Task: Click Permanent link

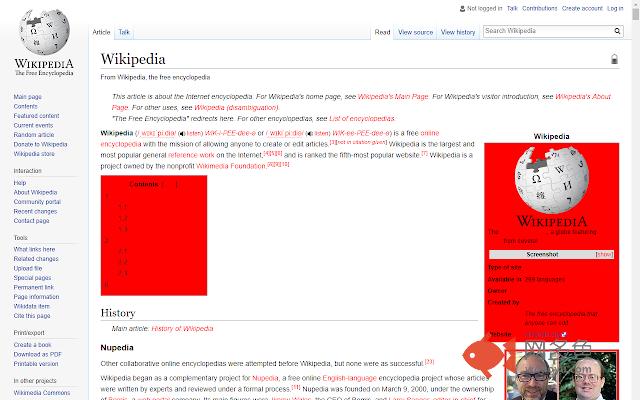Action: [x=33, y=287]
